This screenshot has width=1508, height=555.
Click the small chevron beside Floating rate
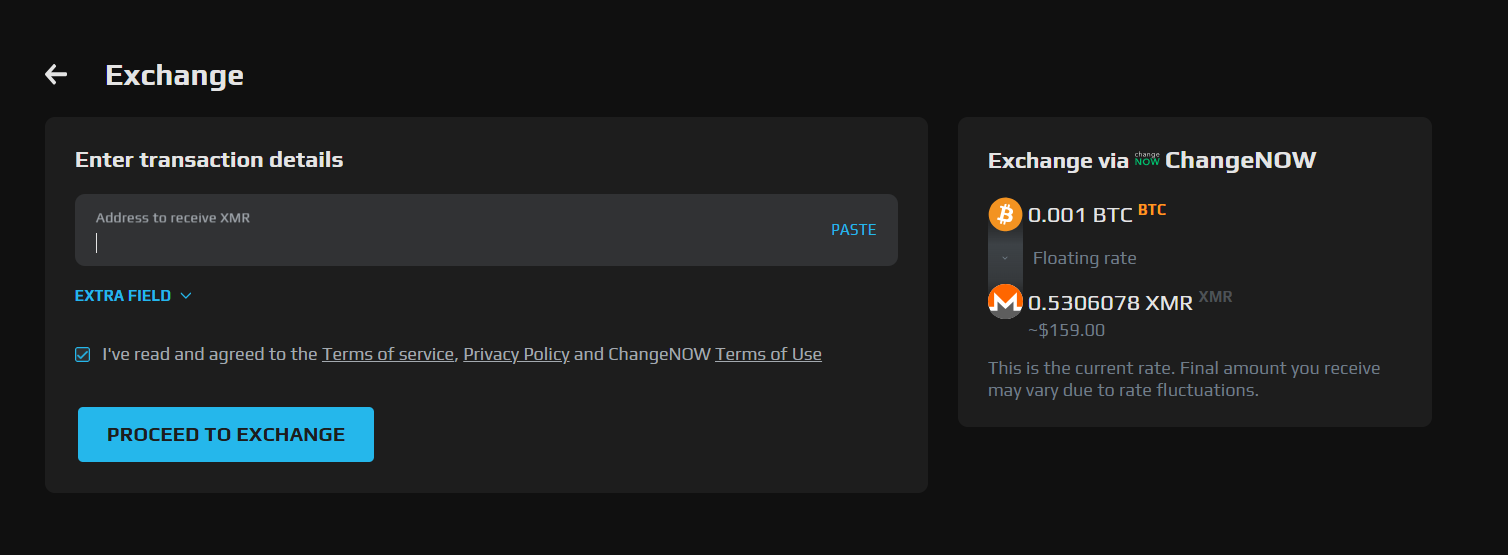[1005, 258]
